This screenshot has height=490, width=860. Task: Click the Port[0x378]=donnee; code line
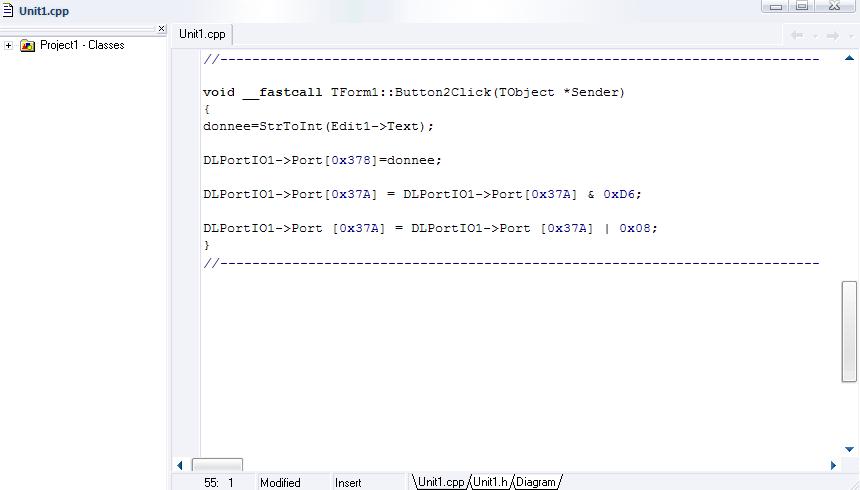[322, 160]
